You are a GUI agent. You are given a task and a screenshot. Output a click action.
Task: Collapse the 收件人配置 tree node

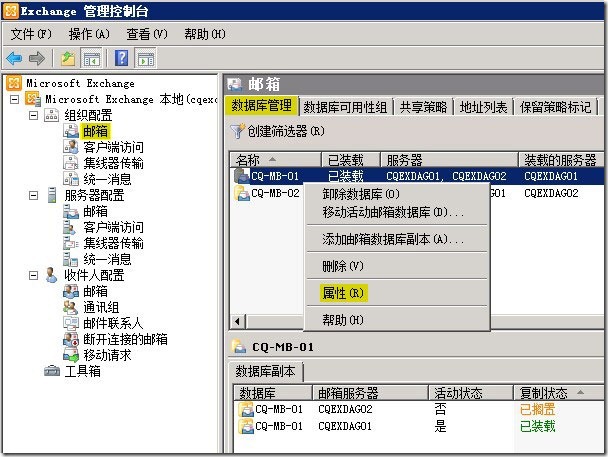pyautogui.click(x=33, y=275)
